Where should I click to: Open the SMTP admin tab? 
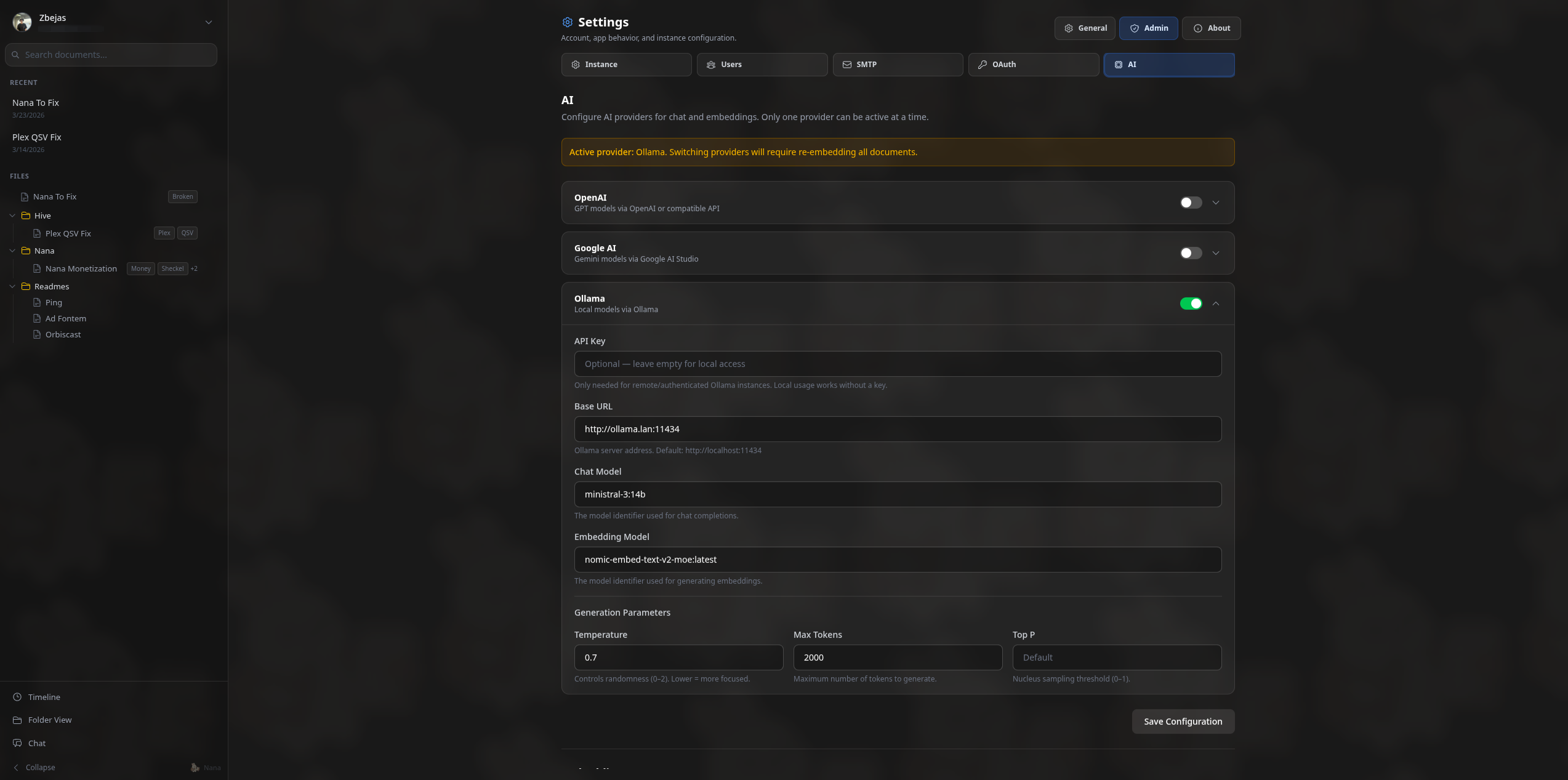click(898, 65)
